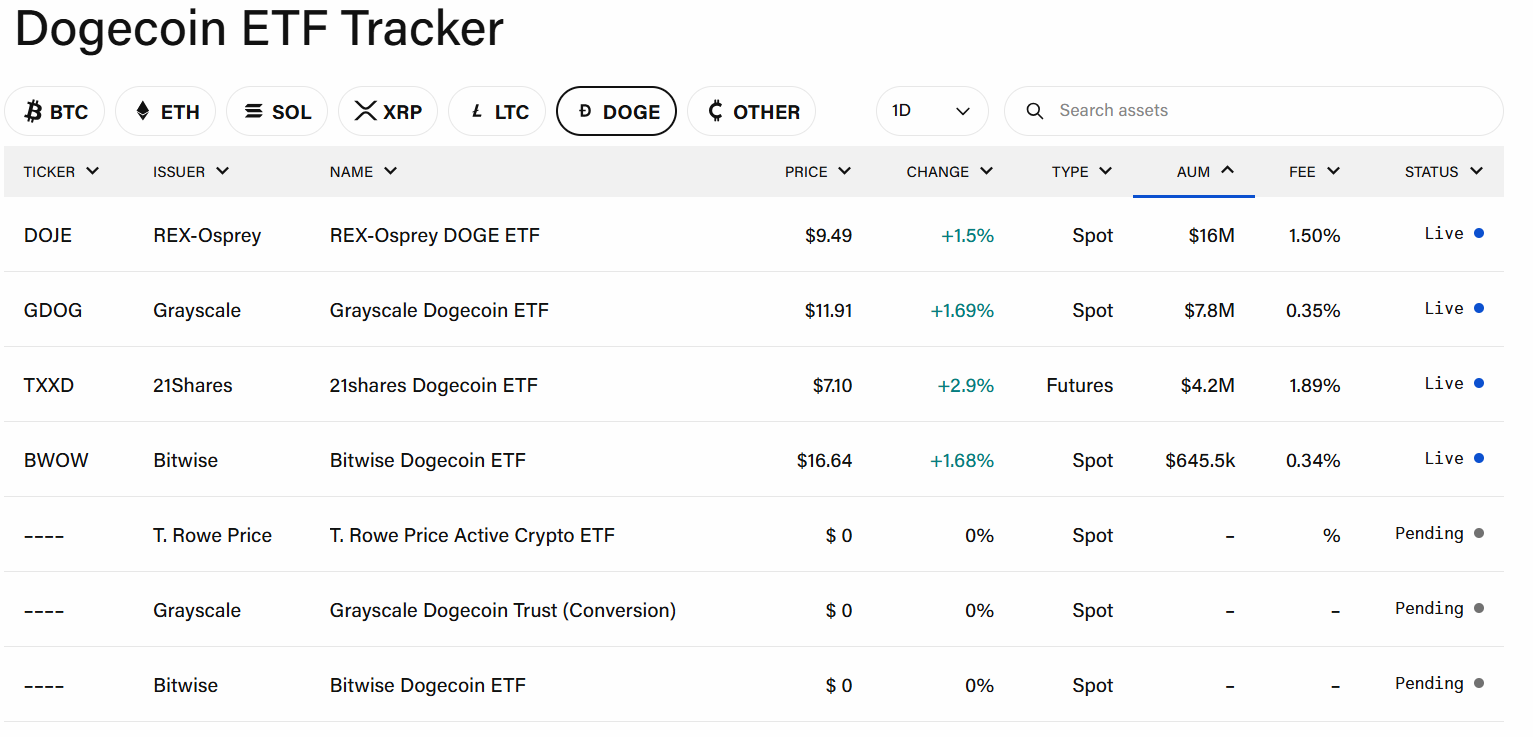Click Pending status in Grayscale Dogecoin Trust row
The height and width of the screenshot is (737, 1533).
click(1440, 609)
